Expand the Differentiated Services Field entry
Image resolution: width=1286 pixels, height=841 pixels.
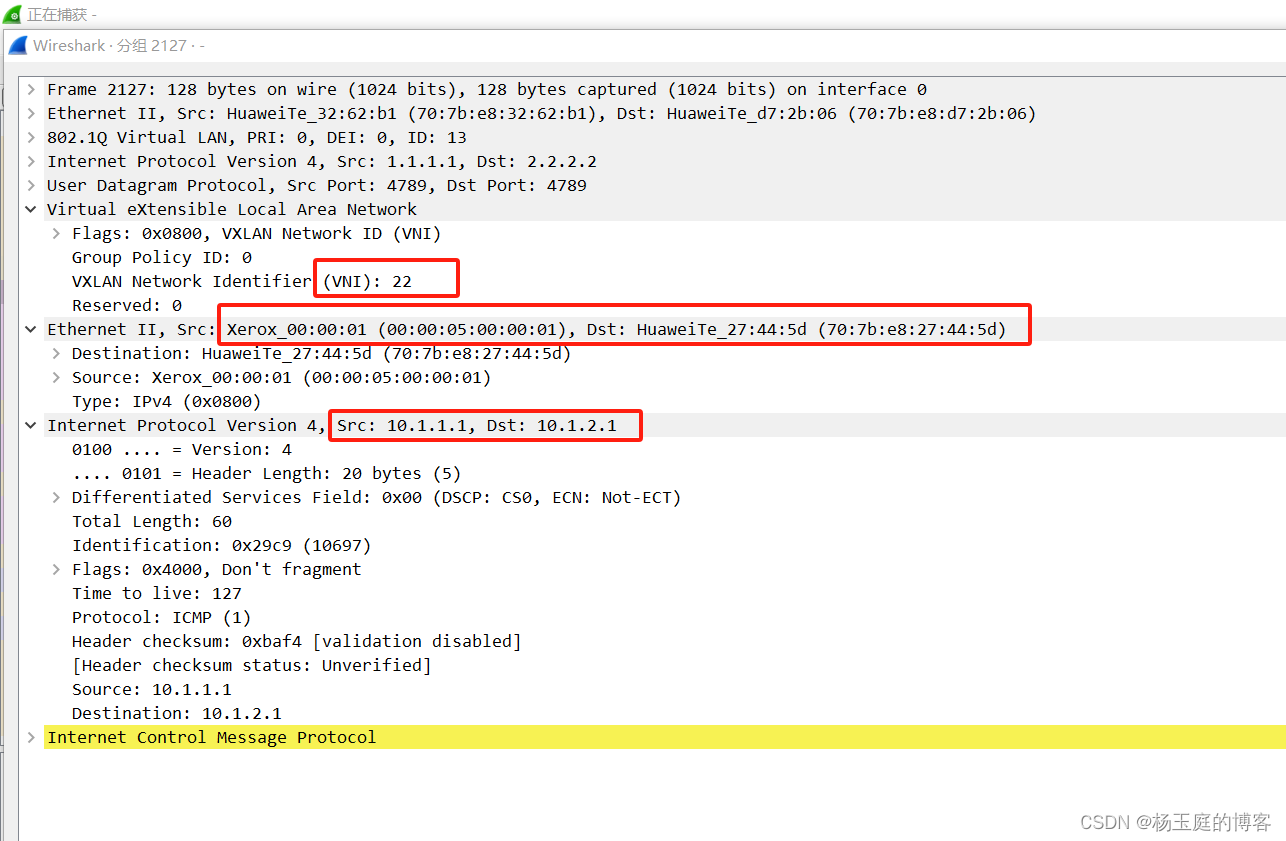(x=56, y=497)
